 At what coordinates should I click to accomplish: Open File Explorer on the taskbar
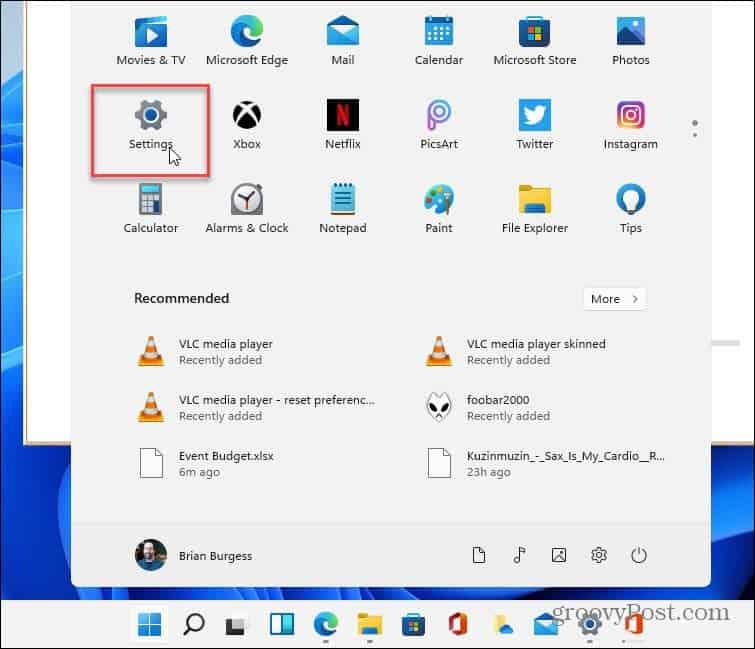[369, 624]
